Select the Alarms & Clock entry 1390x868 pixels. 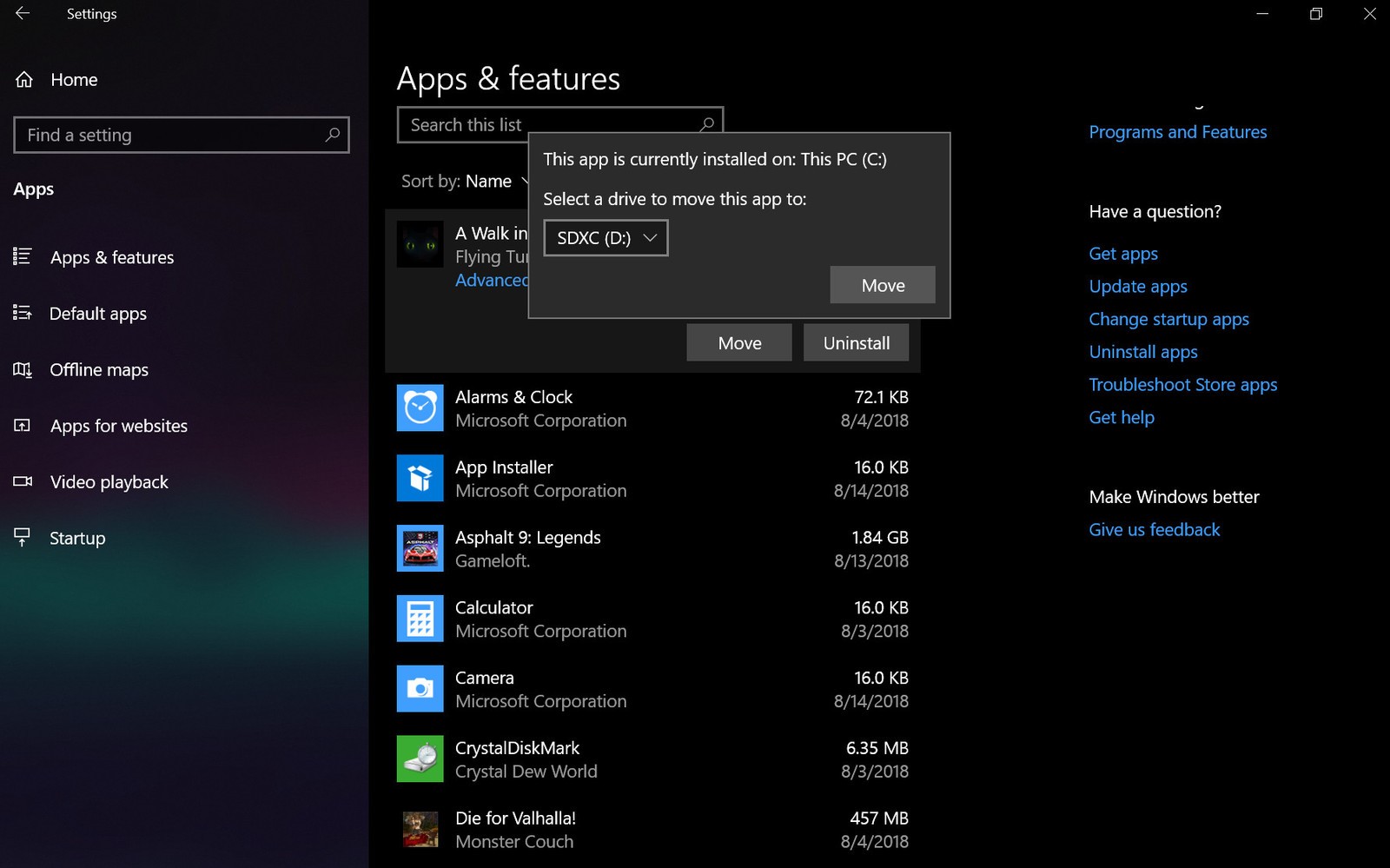point(652,408)
